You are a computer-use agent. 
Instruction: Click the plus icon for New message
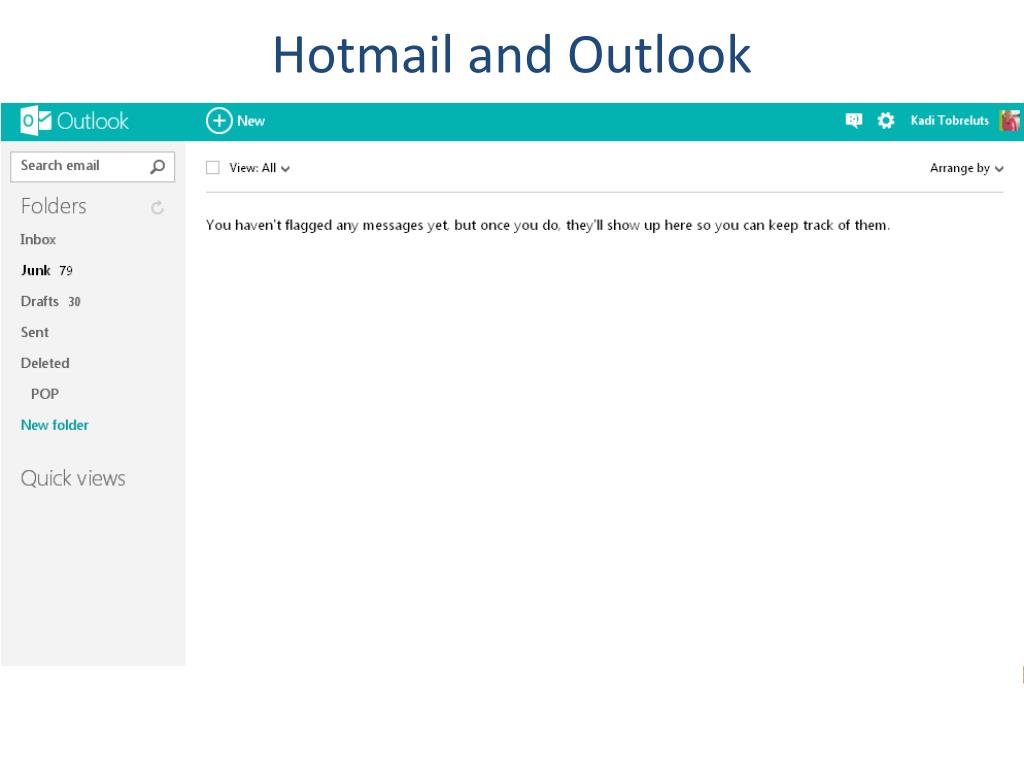[x=219, y=121]
